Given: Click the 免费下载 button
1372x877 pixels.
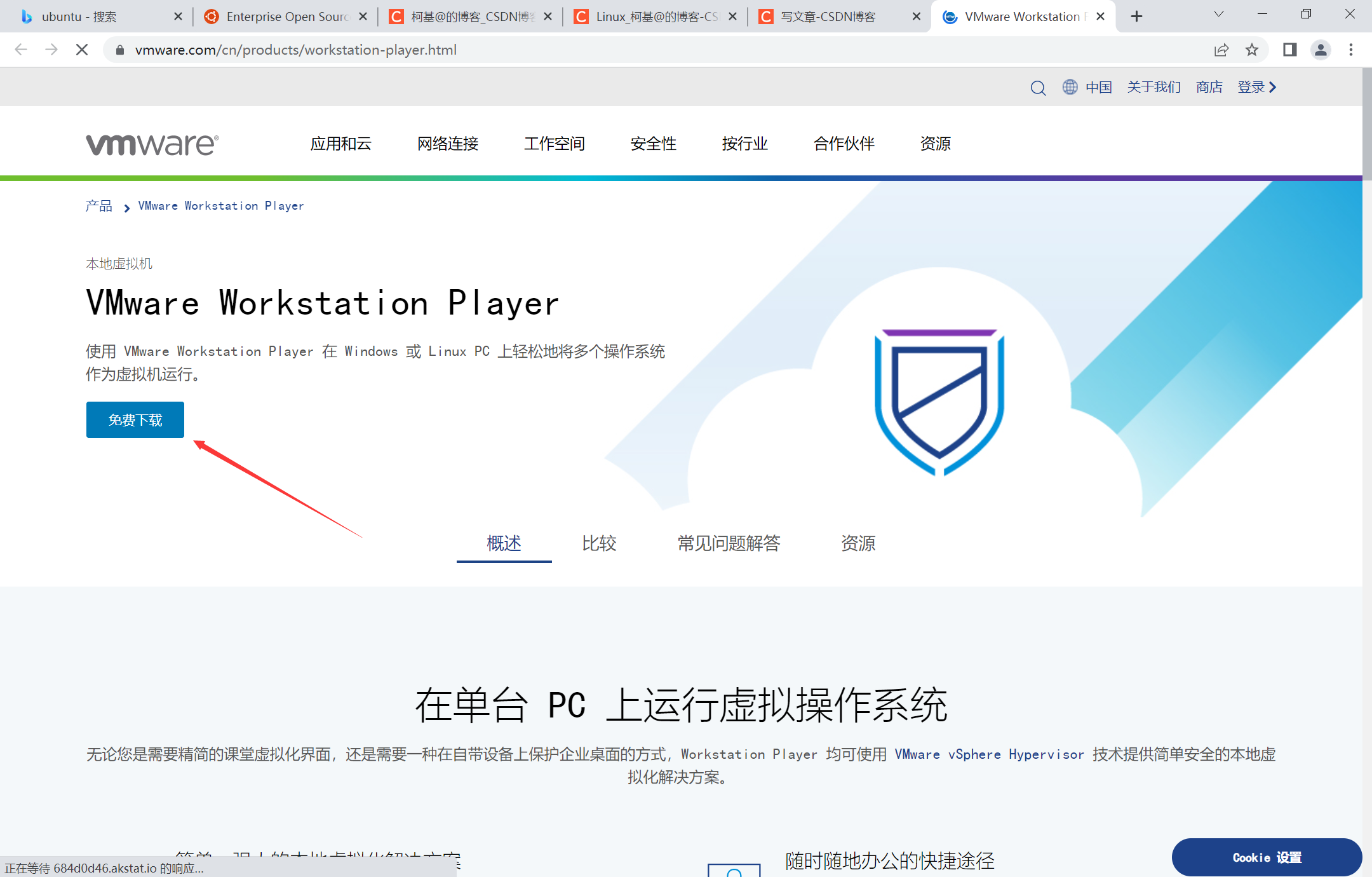Looking at the screenshot, I should tap(135, 419).
